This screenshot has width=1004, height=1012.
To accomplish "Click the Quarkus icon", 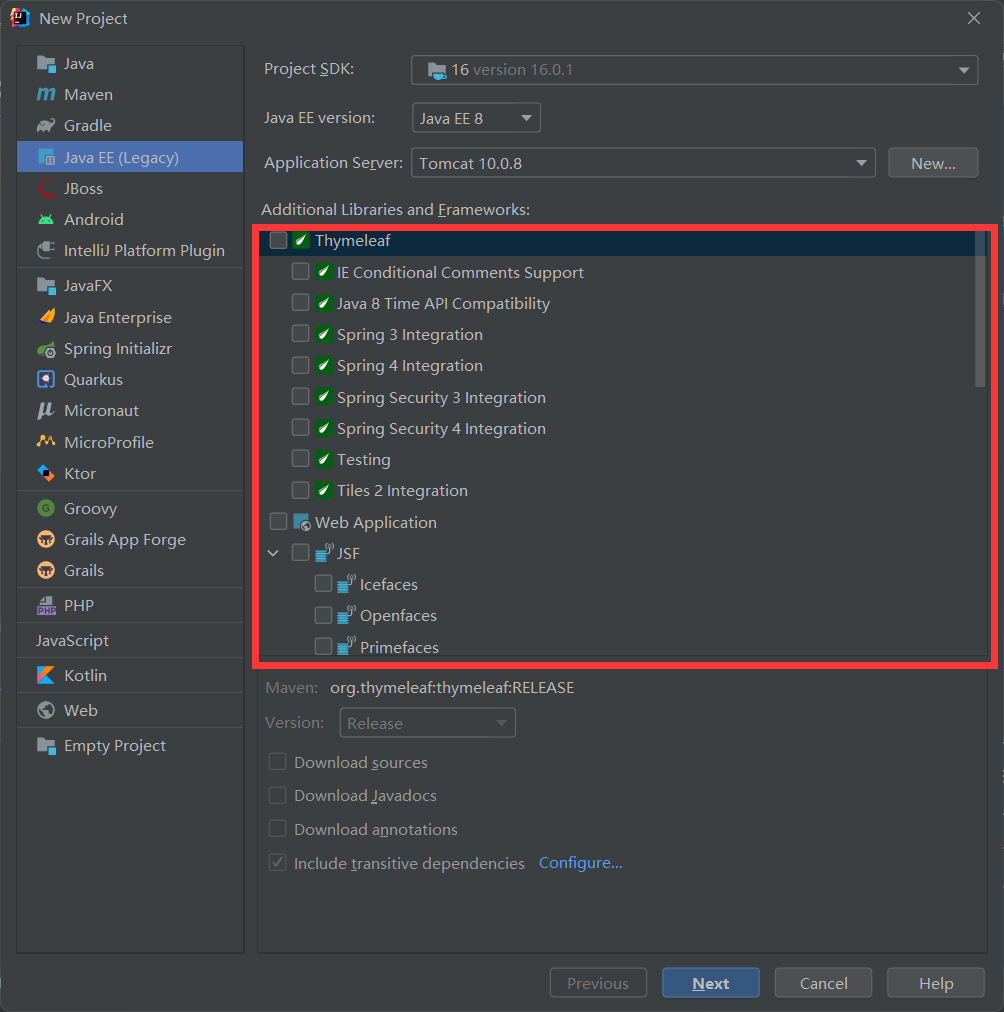I will coord(46,380).
